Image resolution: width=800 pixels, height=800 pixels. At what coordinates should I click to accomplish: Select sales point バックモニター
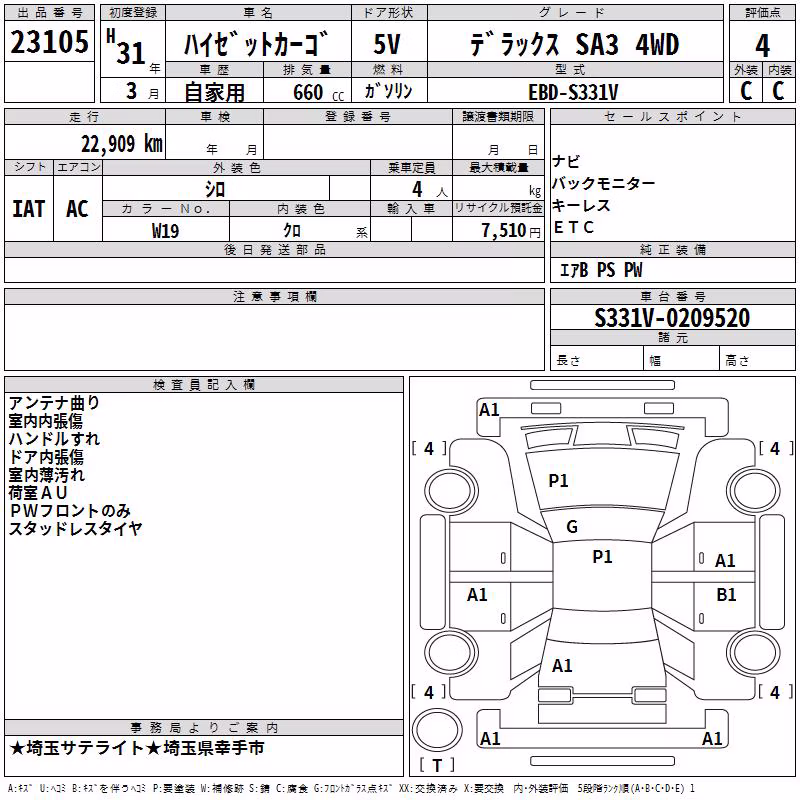point(604,183)
